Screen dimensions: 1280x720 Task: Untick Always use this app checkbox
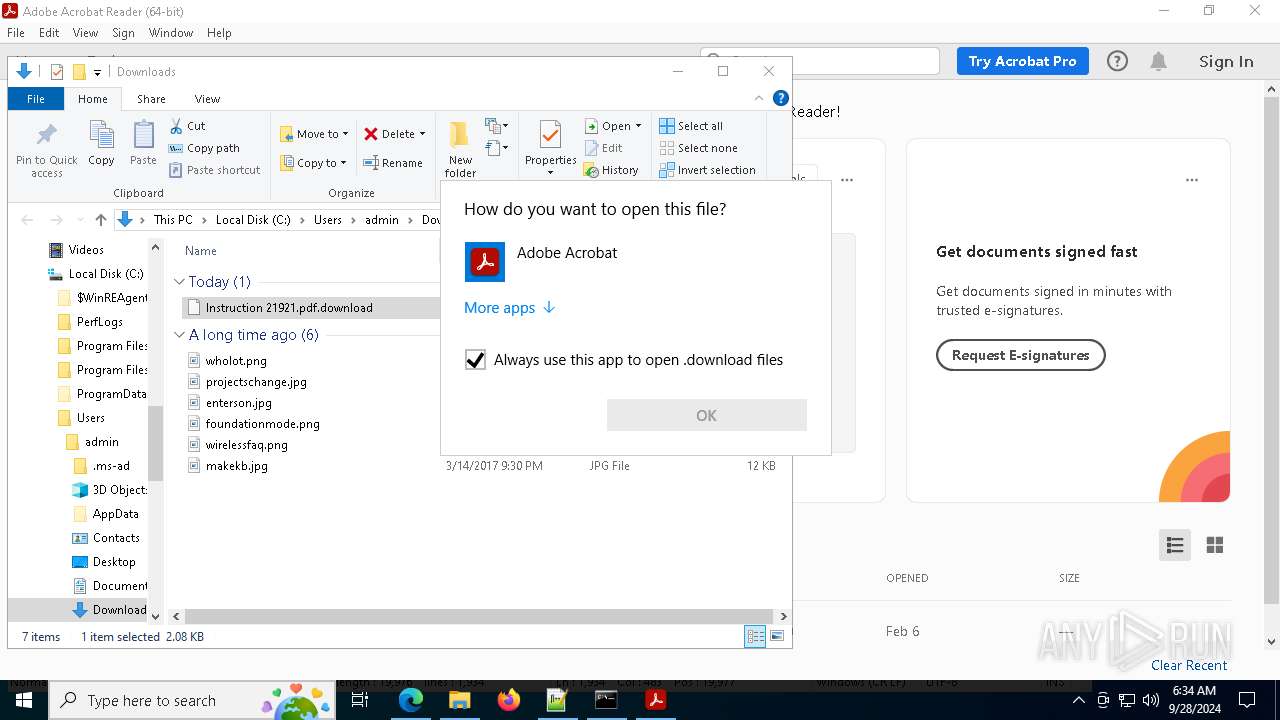(475, 360)
